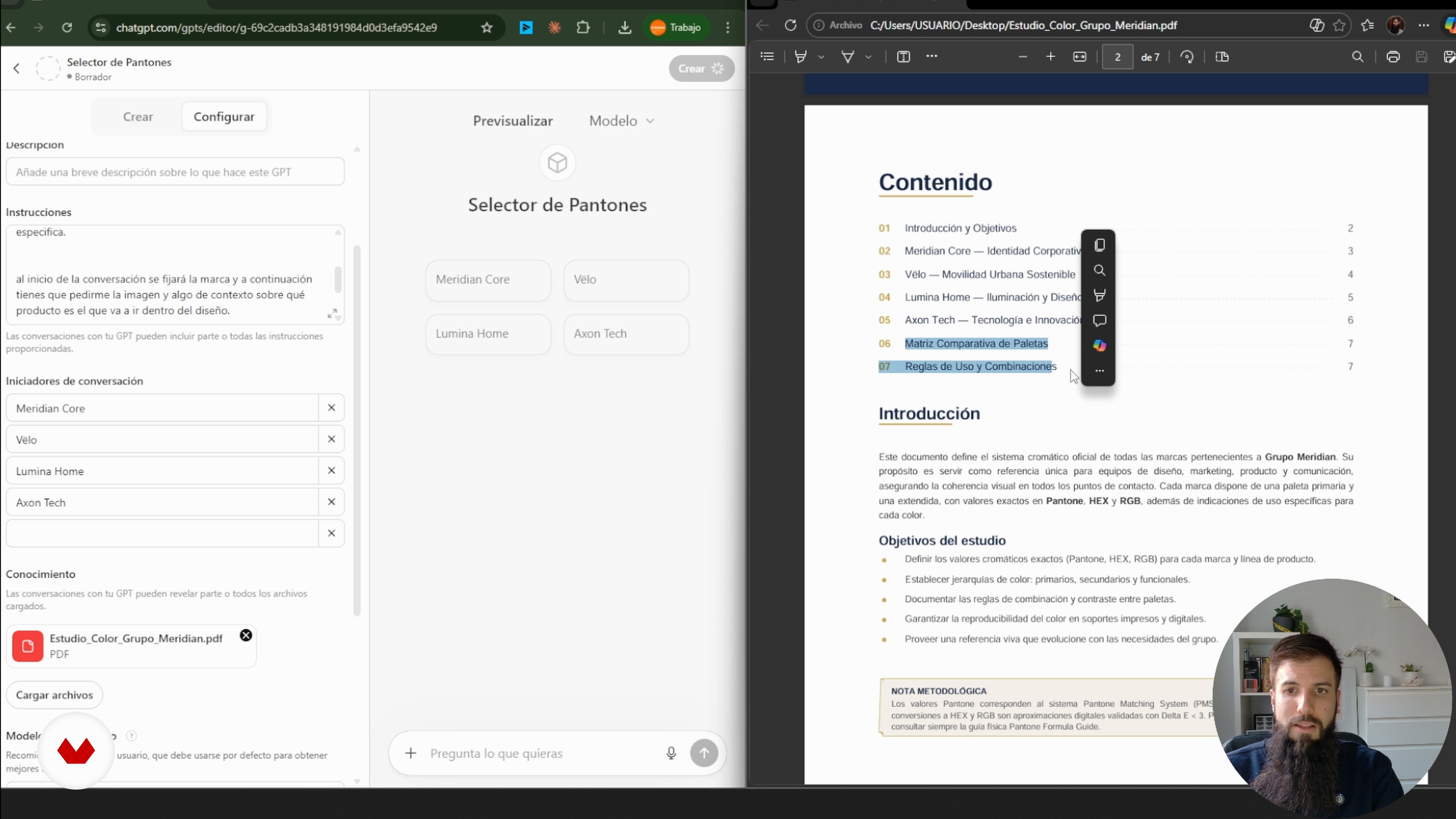Click microphone icon in chat input
The image size is (1456, 819).
coord(671,753)
